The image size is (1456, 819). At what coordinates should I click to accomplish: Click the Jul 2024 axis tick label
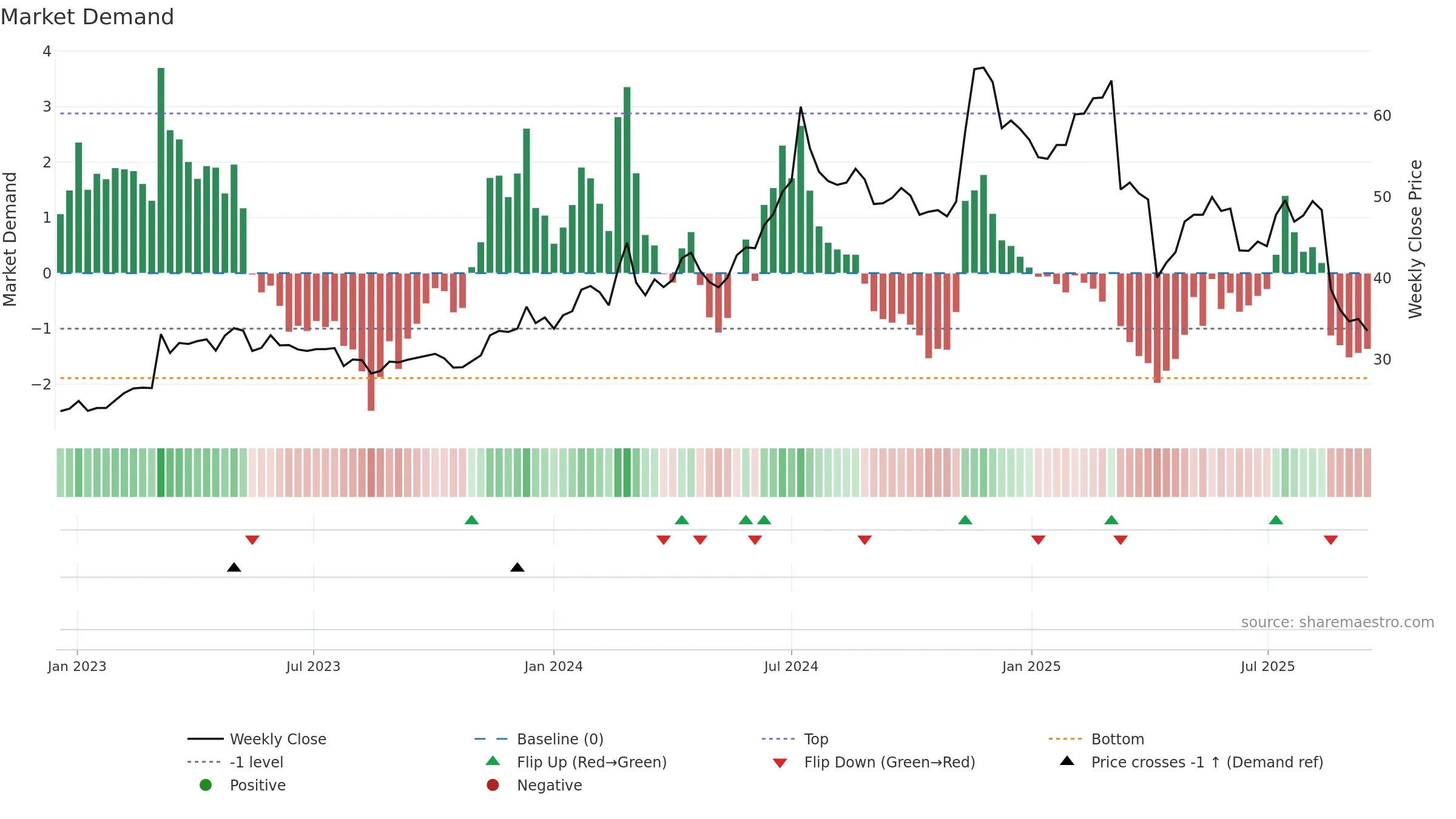791,666
